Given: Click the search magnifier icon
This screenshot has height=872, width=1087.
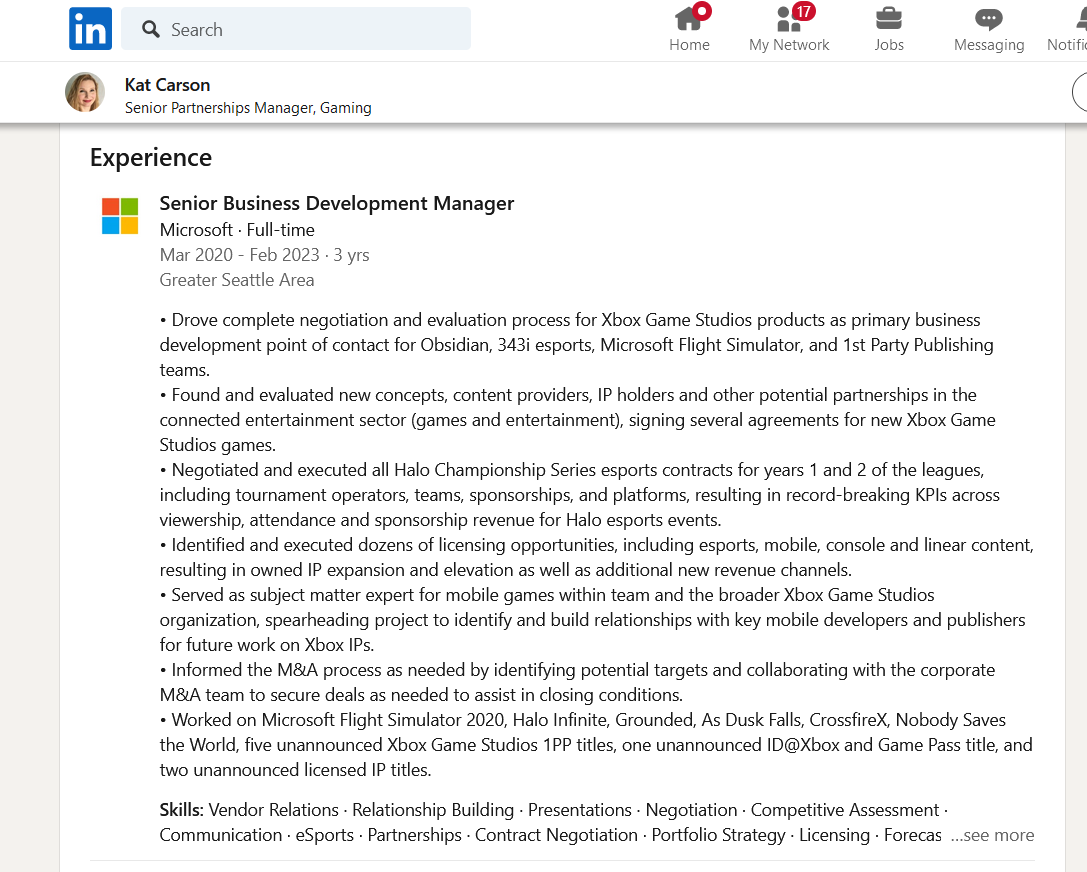Looking at the screenshot, I should 150,29.
